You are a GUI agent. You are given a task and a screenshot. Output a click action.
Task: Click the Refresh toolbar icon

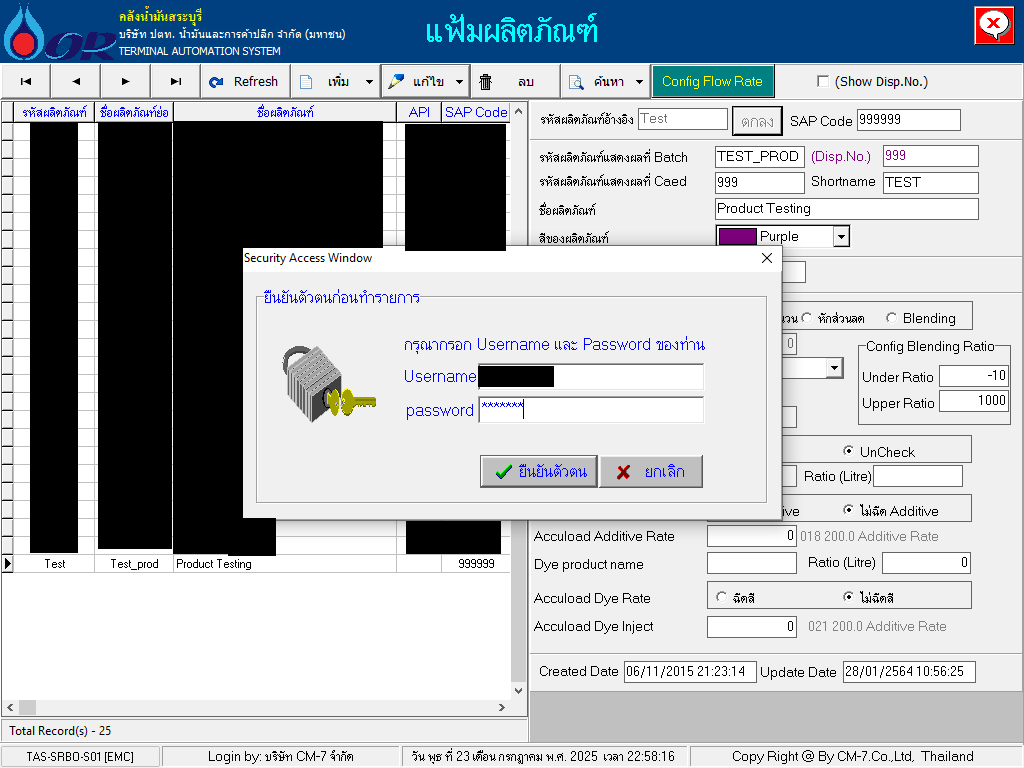[x=217, y=82]
